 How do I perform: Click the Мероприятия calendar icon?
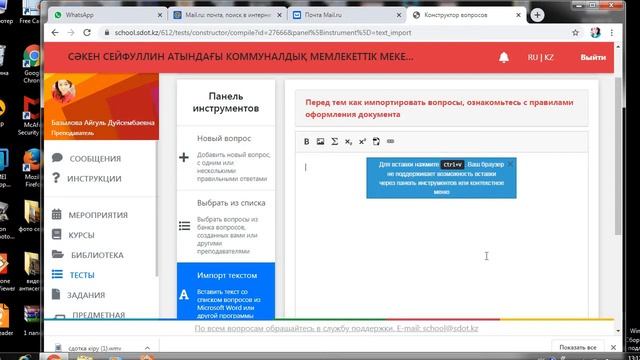pyautogui.click(x=57, y=214)
